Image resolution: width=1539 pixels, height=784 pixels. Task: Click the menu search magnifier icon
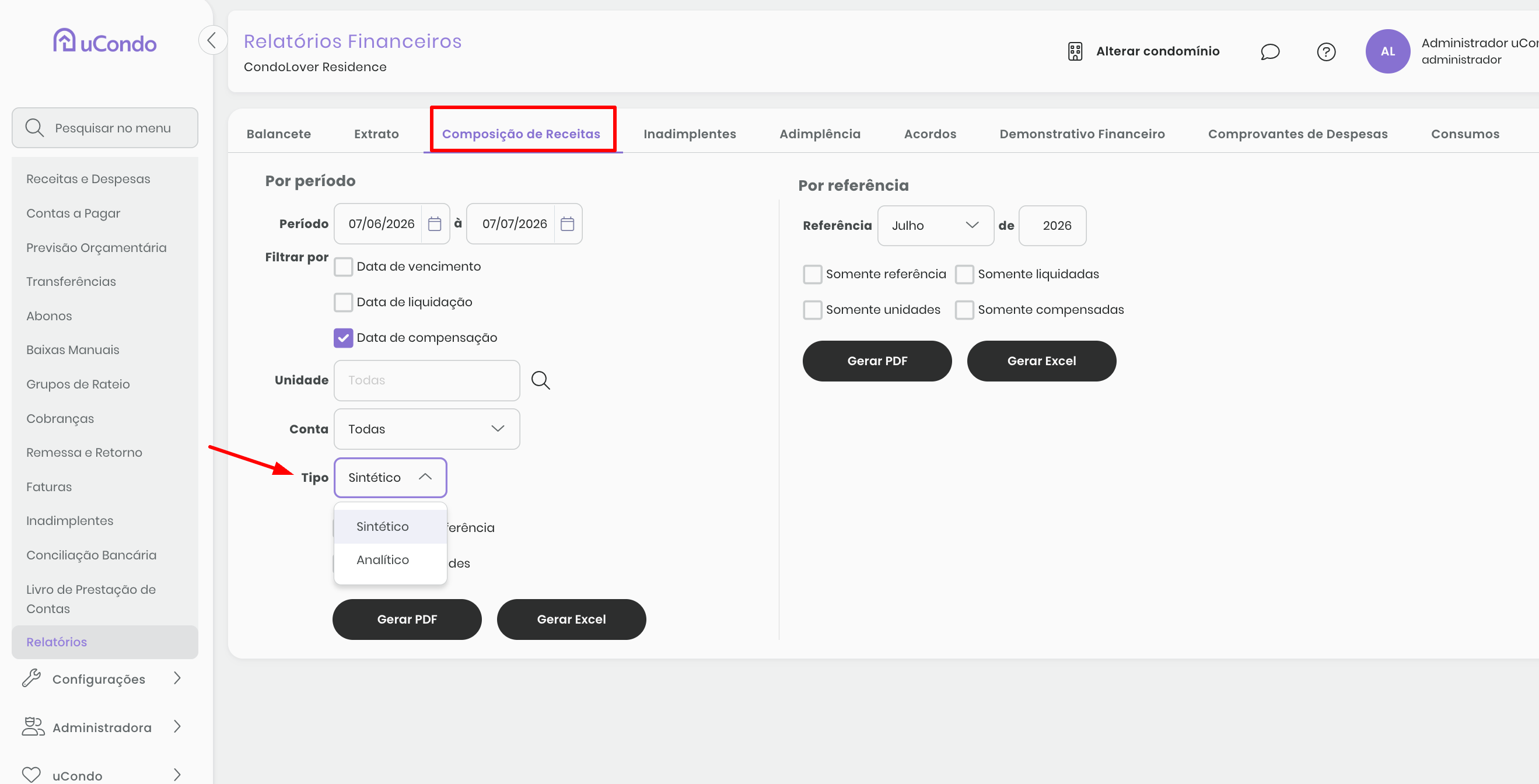(x=34, y=128)
